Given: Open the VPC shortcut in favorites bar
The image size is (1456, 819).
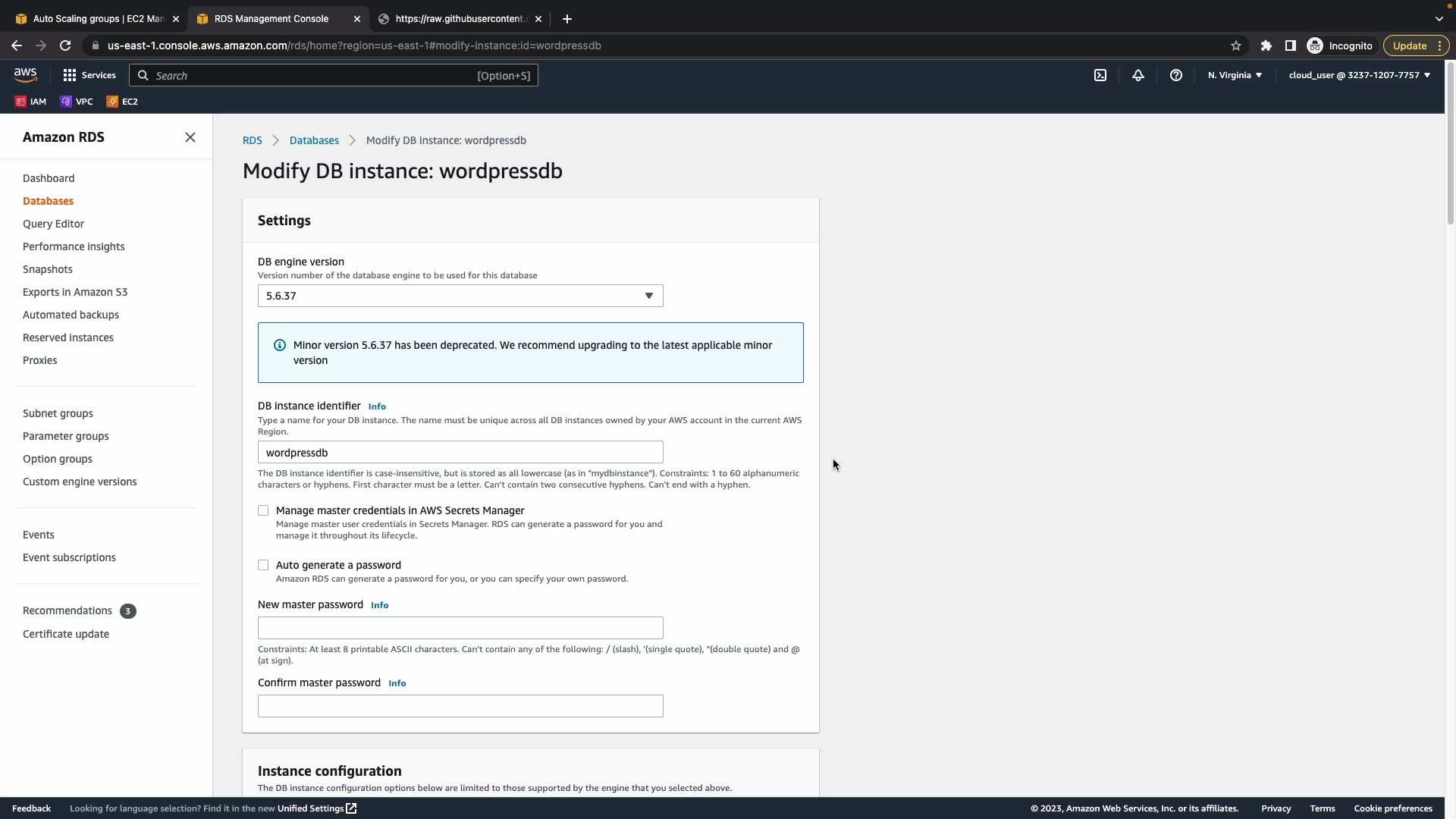Looking at the screenshot, I should pyautogui.click(x=77, y=102).
